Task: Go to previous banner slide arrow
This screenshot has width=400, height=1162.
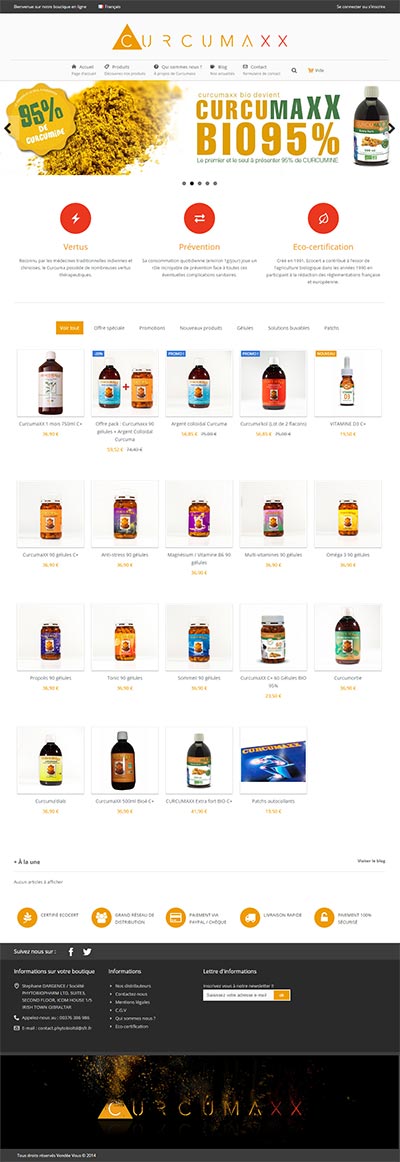Action: click(x=7, y=128)
